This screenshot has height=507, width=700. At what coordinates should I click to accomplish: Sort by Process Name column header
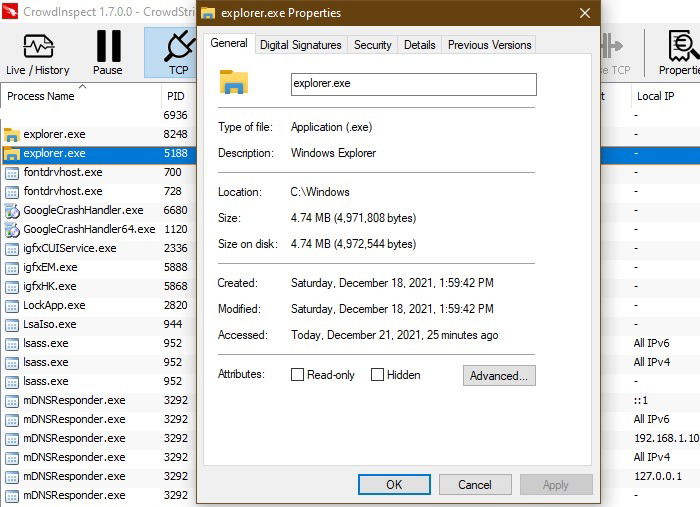(81, 96)
